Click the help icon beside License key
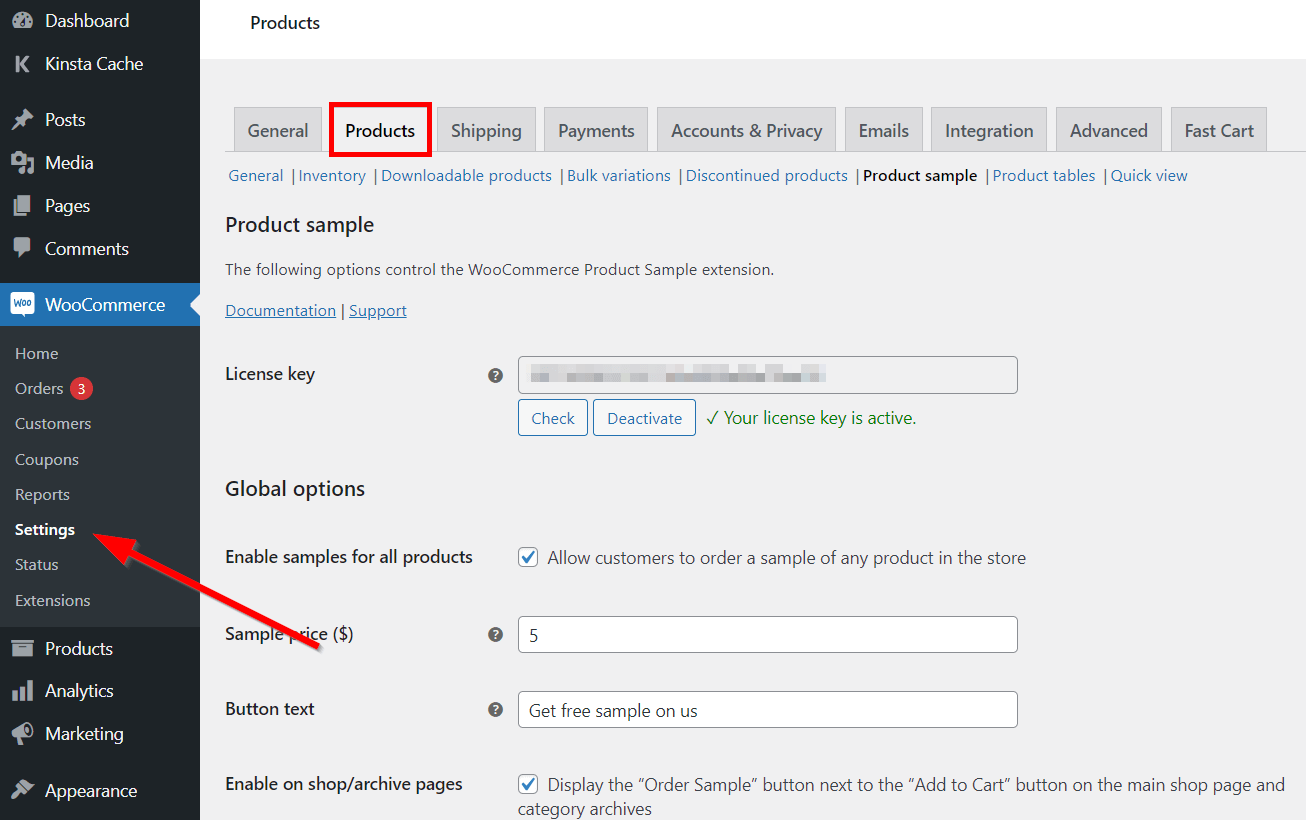1306x820 pixels. (495, 375)
